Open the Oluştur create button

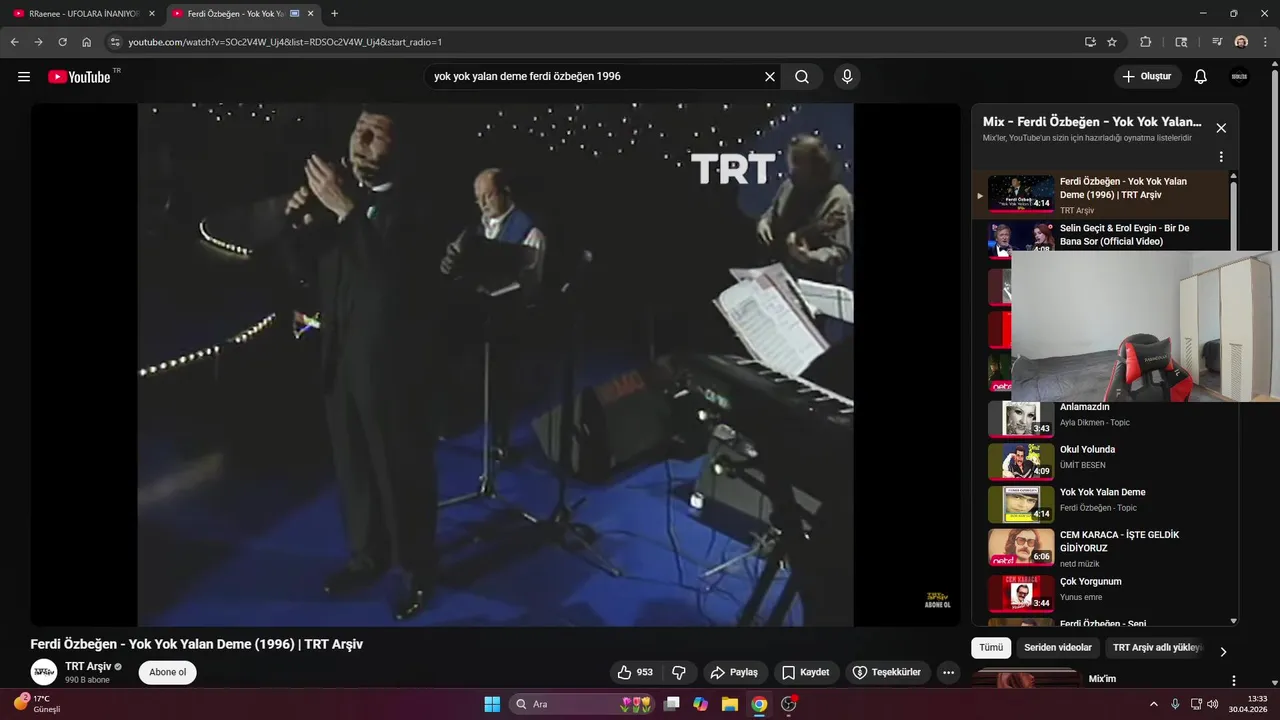click(1148, 77)
